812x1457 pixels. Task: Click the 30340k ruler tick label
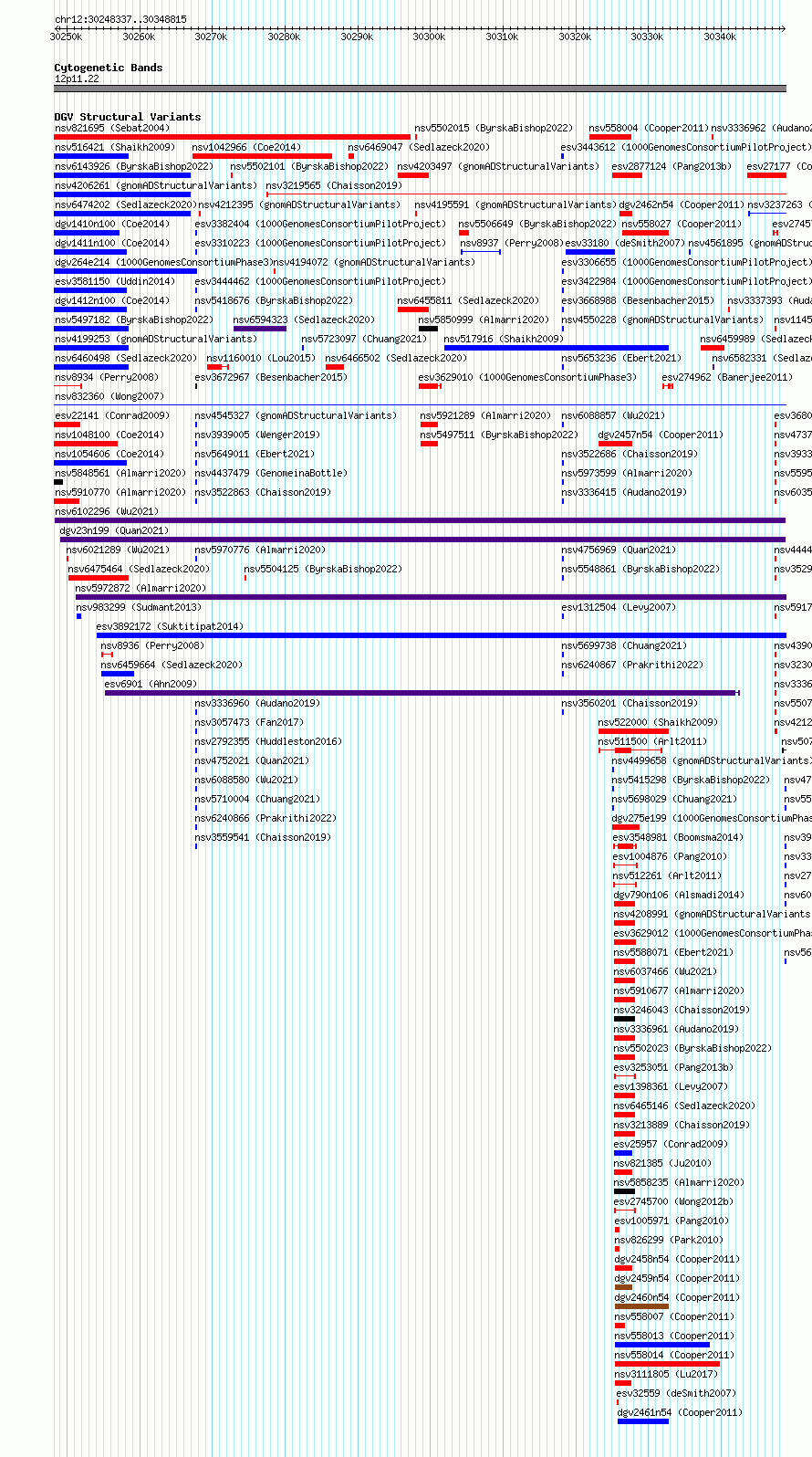[x=720, y=37]
